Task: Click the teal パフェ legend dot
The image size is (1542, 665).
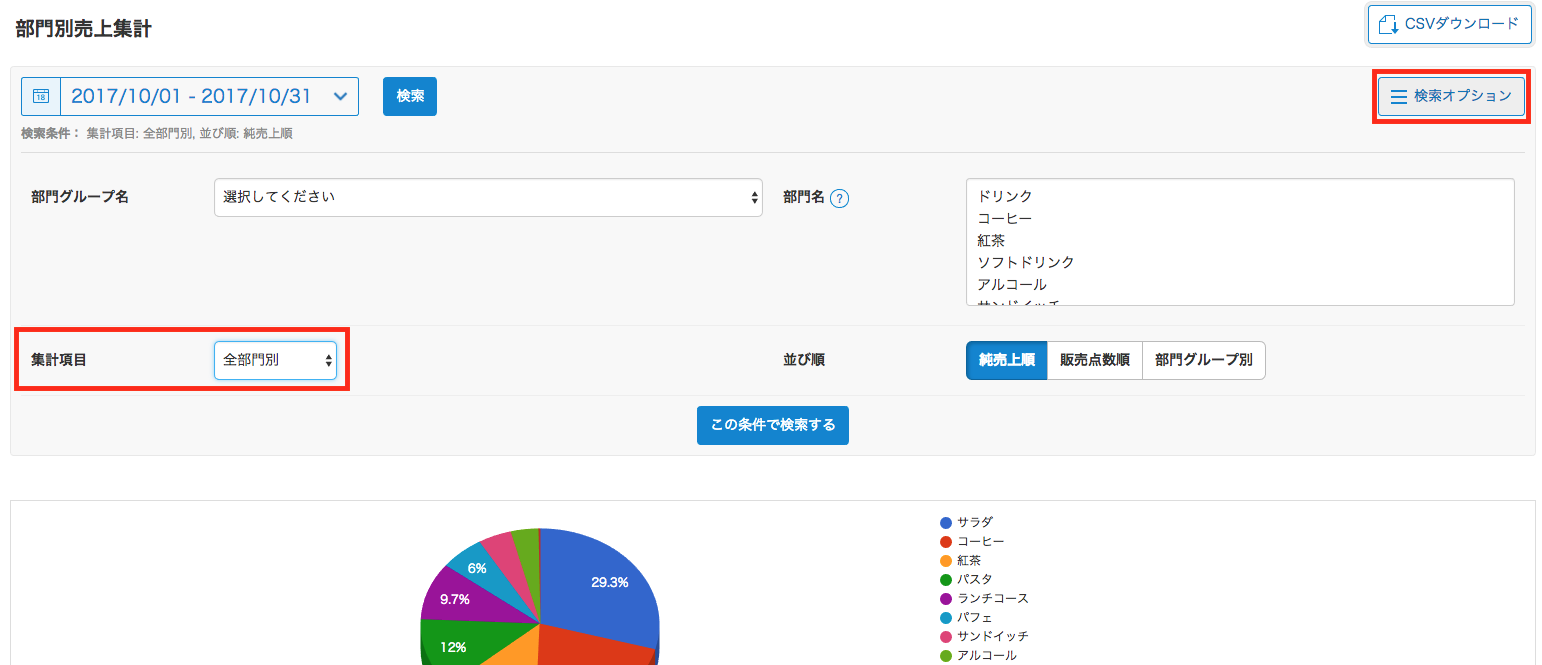Action: point(945,617)
